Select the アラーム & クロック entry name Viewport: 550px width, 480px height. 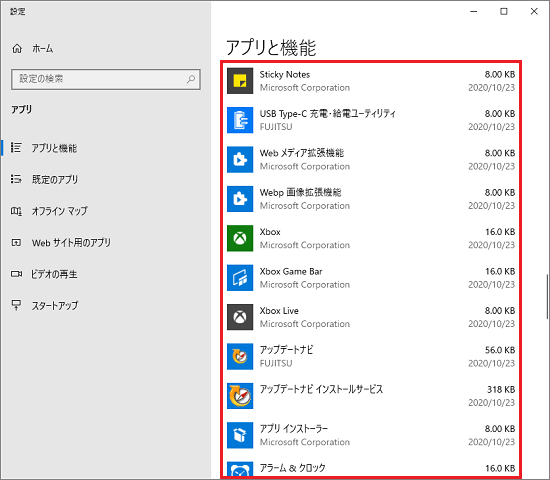click(x=293, y=468)
